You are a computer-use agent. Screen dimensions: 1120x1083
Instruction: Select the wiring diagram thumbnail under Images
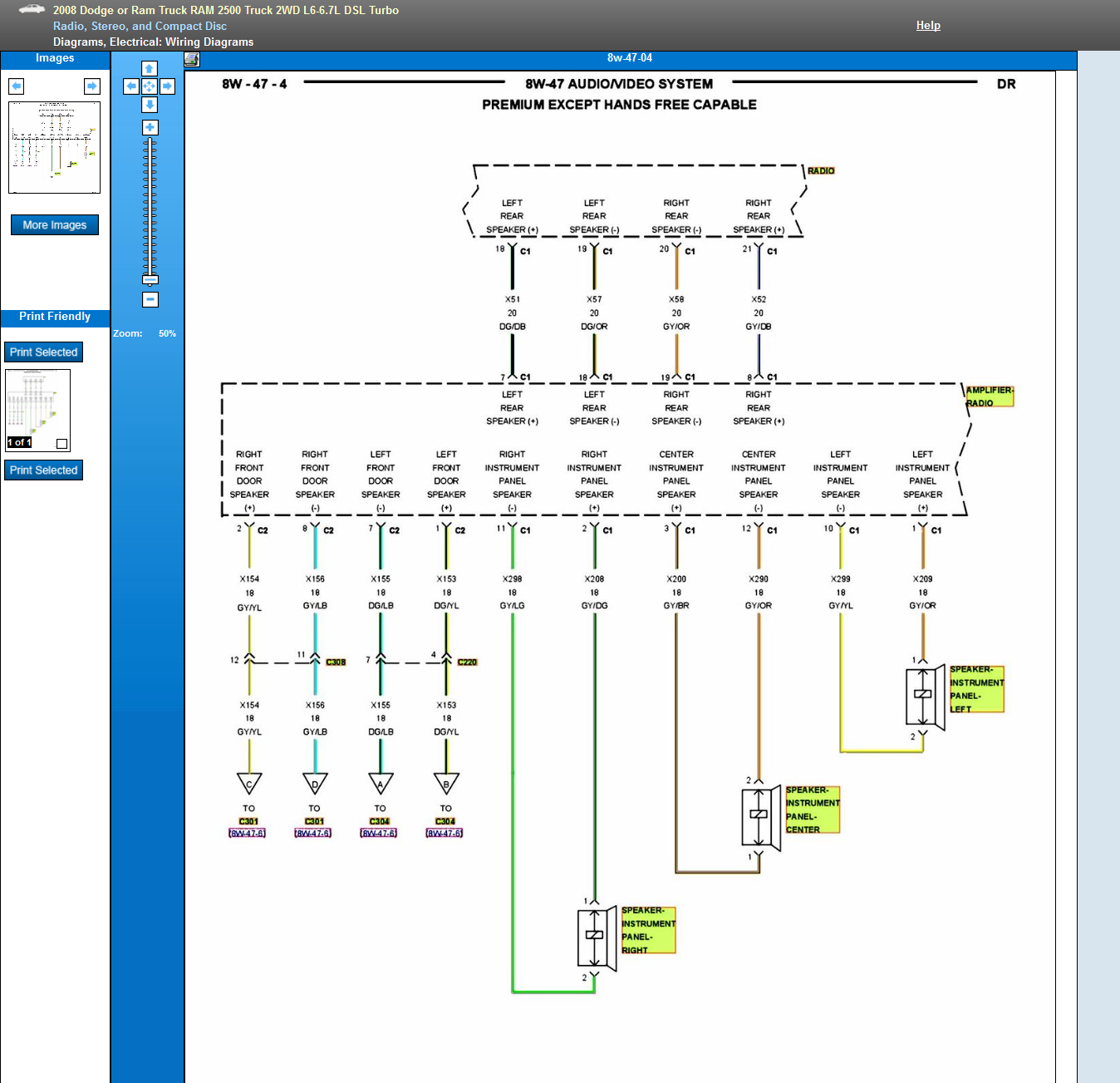pyautogui.click(x=55, y=147)
